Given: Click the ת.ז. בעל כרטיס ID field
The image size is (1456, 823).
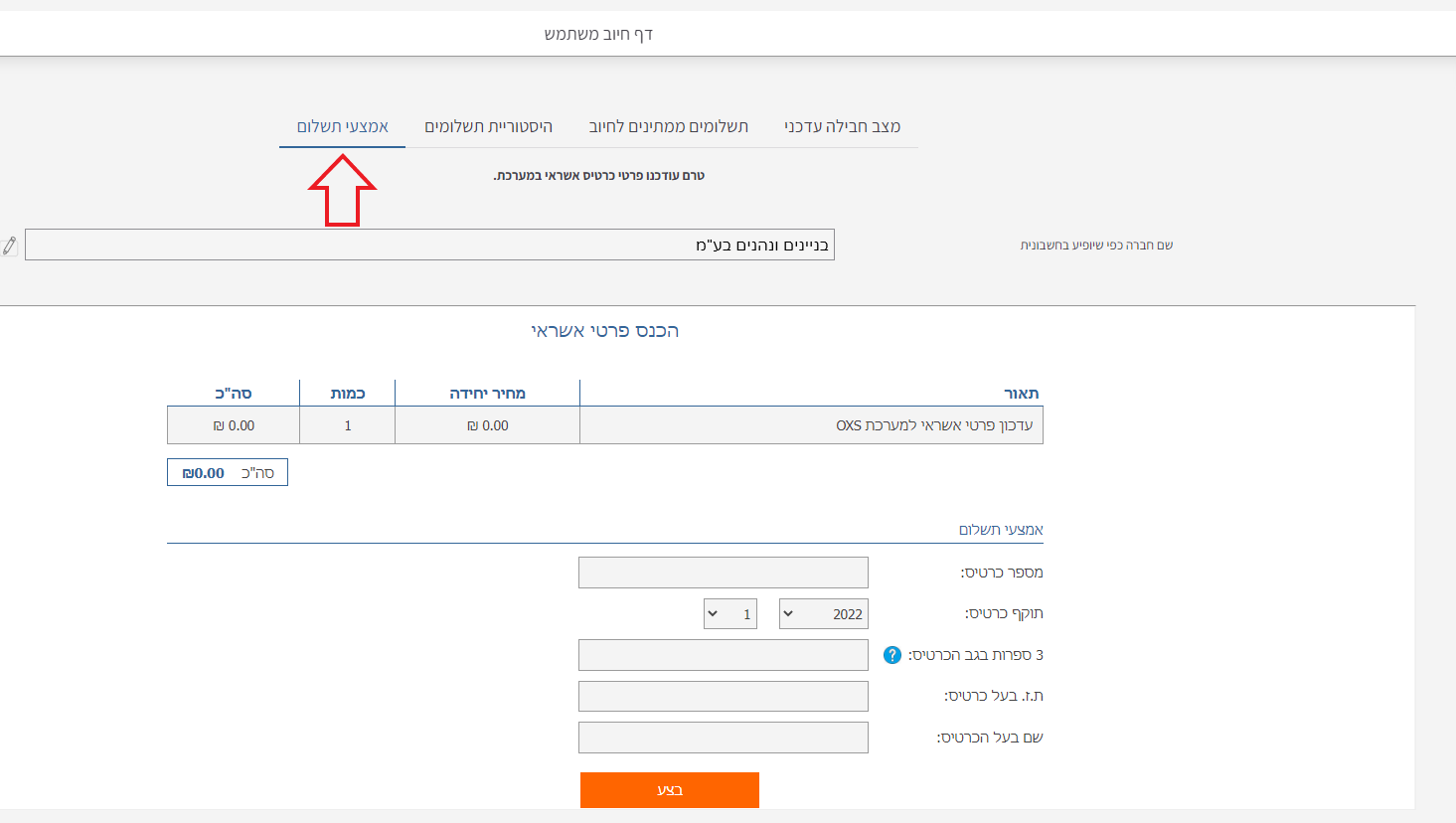Looking at the screenshot, I should (x=723, y=696).
